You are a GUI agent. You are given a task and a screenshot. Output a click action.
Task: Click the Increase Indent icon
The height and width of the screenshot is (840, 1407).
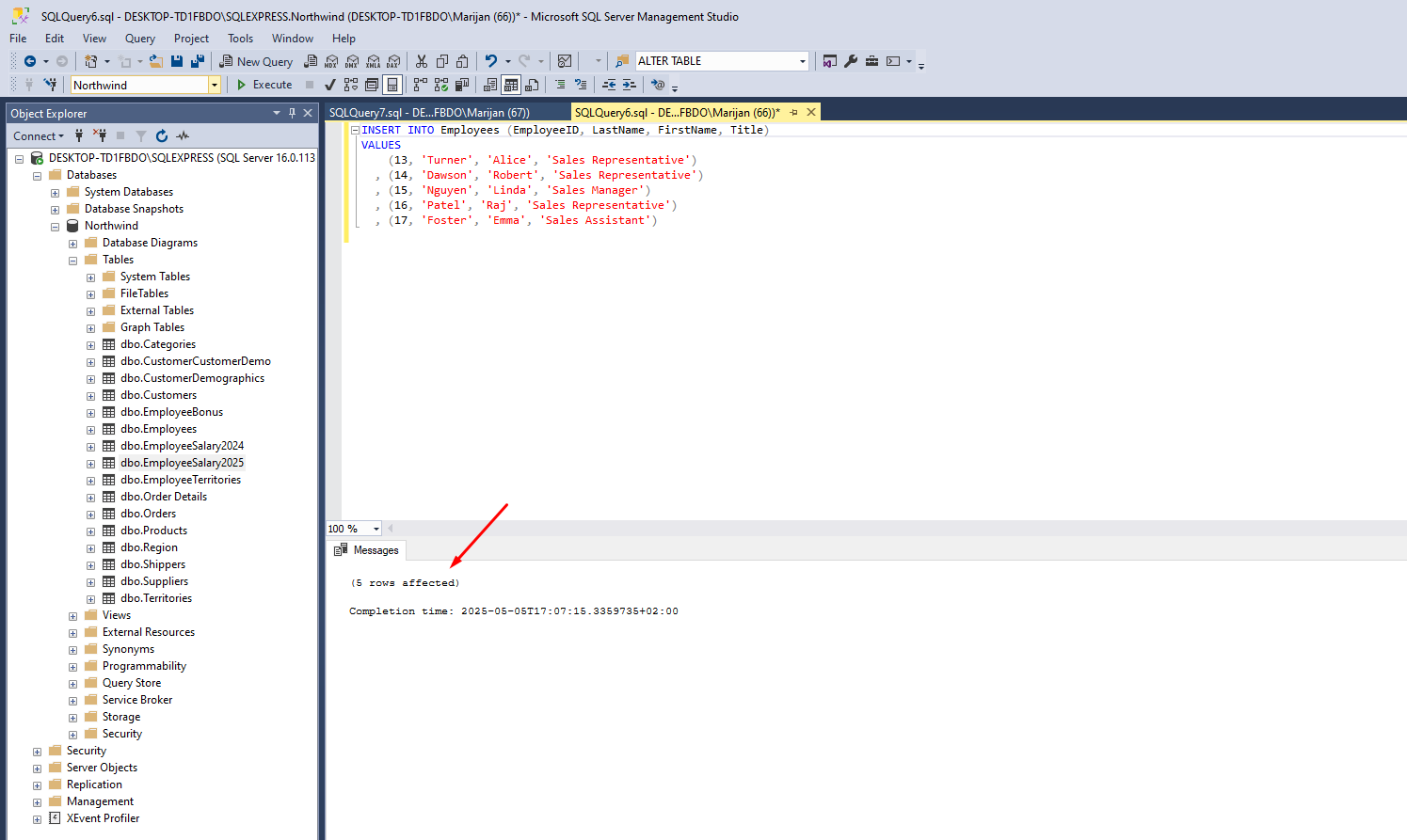click(630, 85)
